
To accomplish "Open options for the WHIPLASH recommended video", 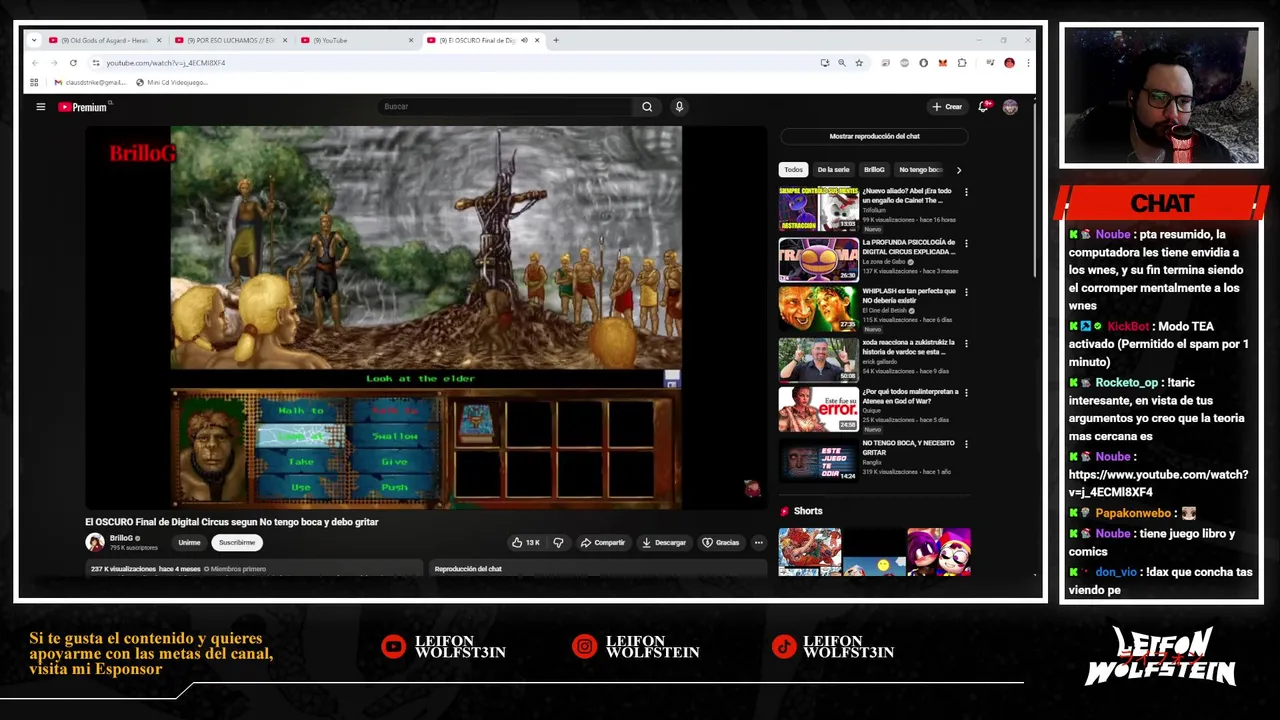I will pos(966,293).
